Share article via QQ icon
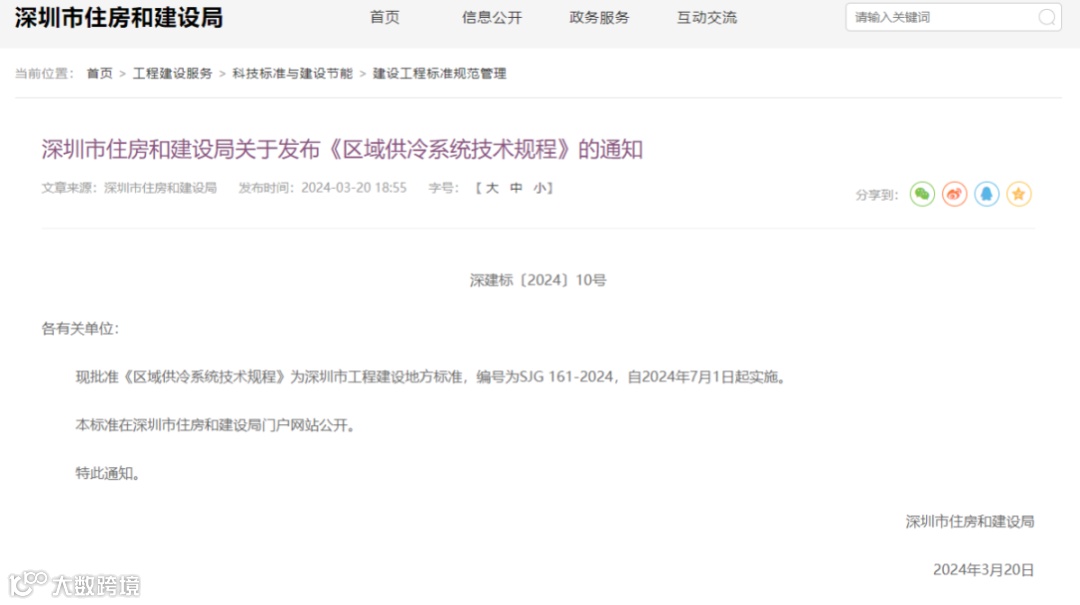 tap(986, 194)
